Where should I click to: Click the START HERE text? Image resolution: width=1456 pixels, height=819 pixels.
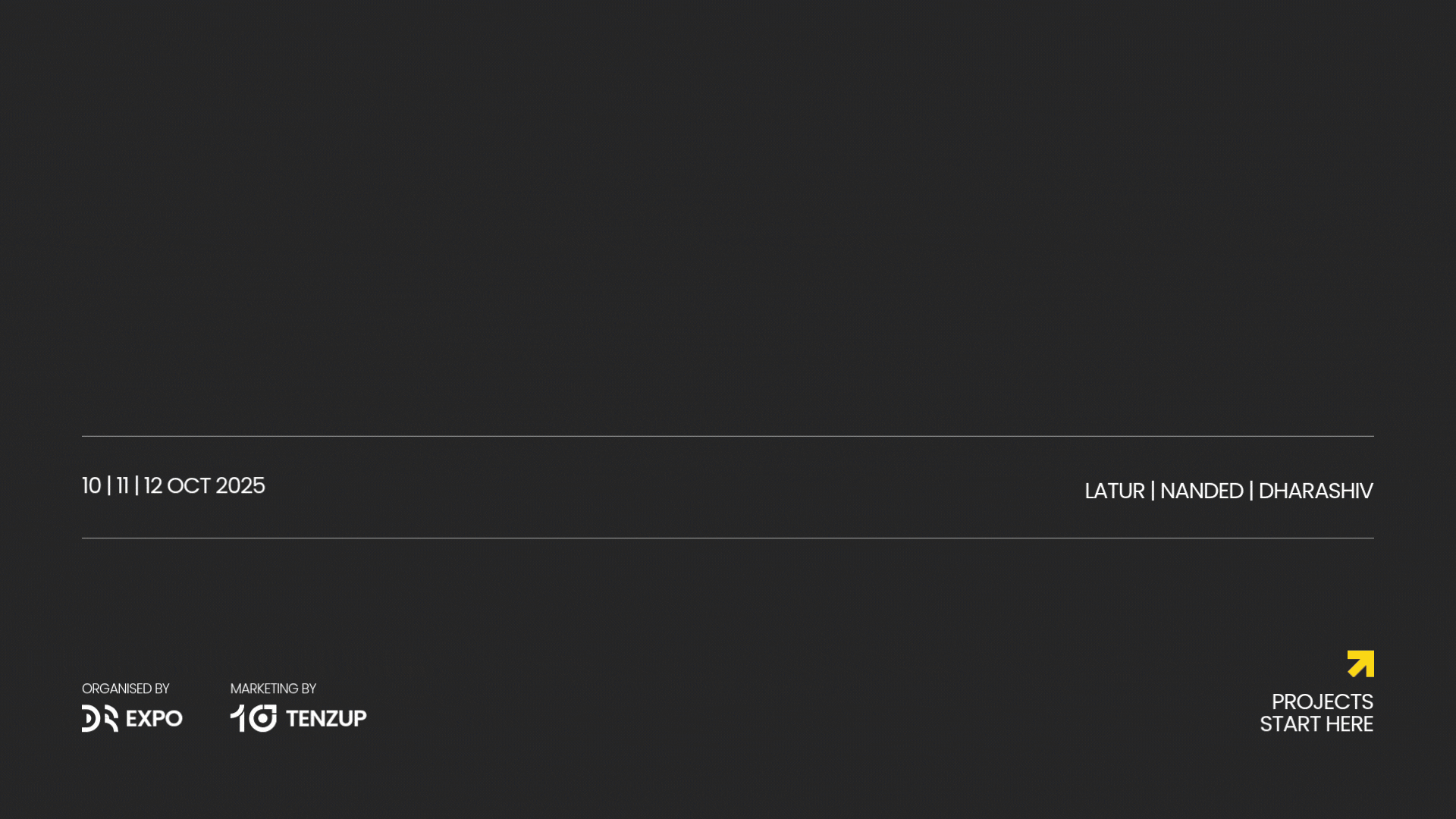coord(1316,724)
